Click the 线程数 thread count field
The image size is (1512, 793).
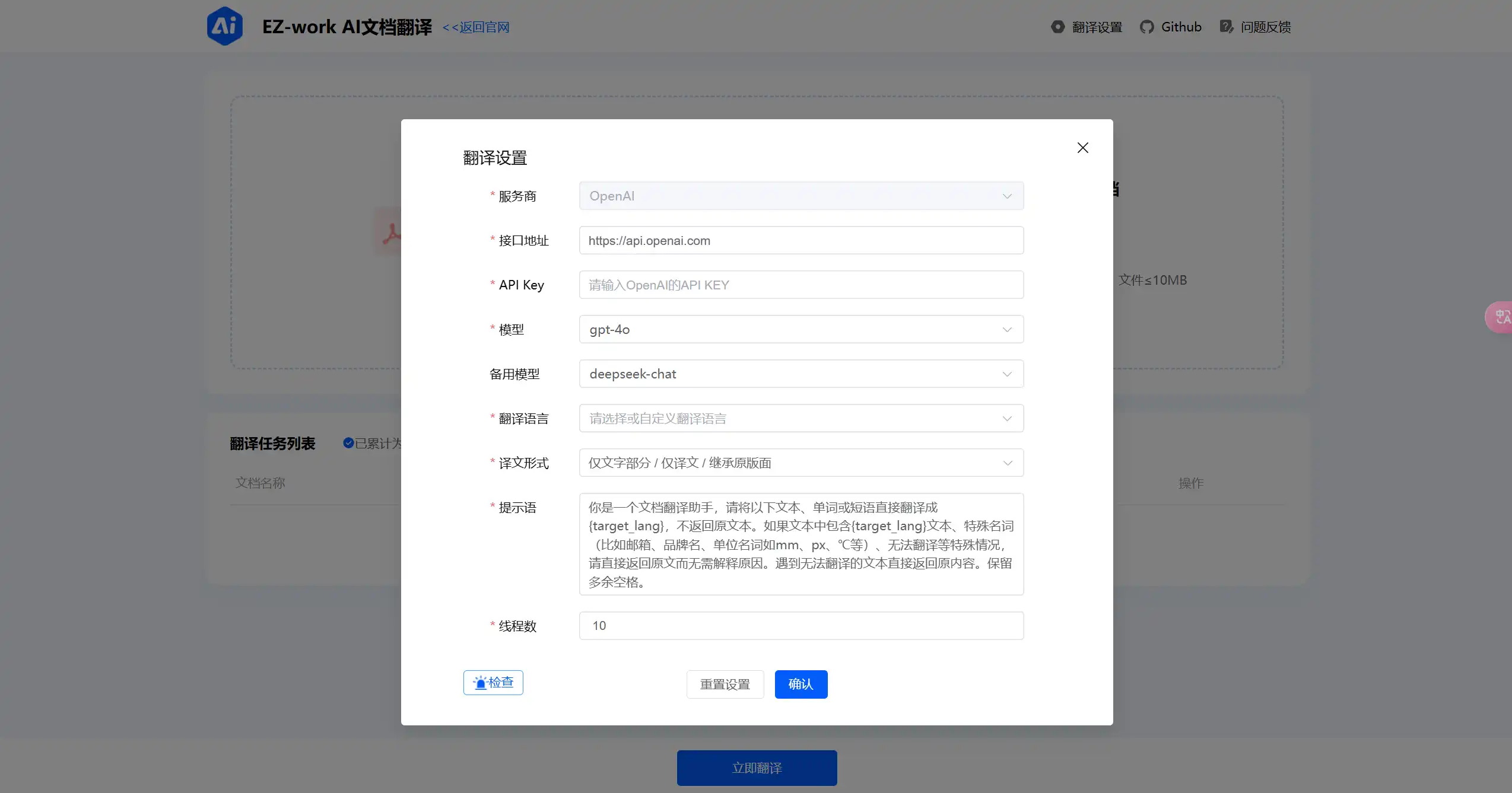point(801,626)
